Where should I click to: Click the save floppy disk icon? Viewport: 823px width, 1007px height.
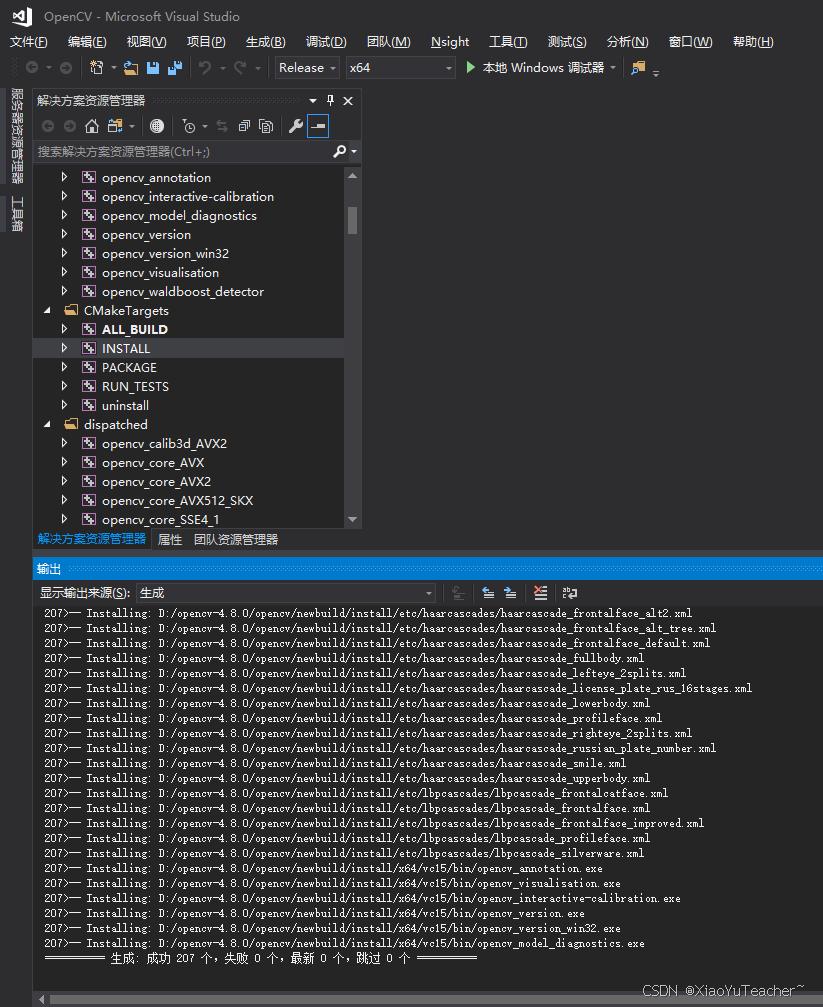click(x=153, y=67)
